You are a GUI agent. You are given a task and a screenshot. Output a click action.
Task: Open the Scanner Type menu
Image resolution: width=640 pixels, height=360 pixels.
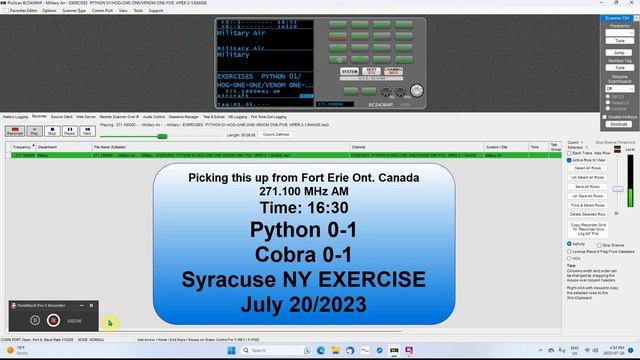pos(74,11)
